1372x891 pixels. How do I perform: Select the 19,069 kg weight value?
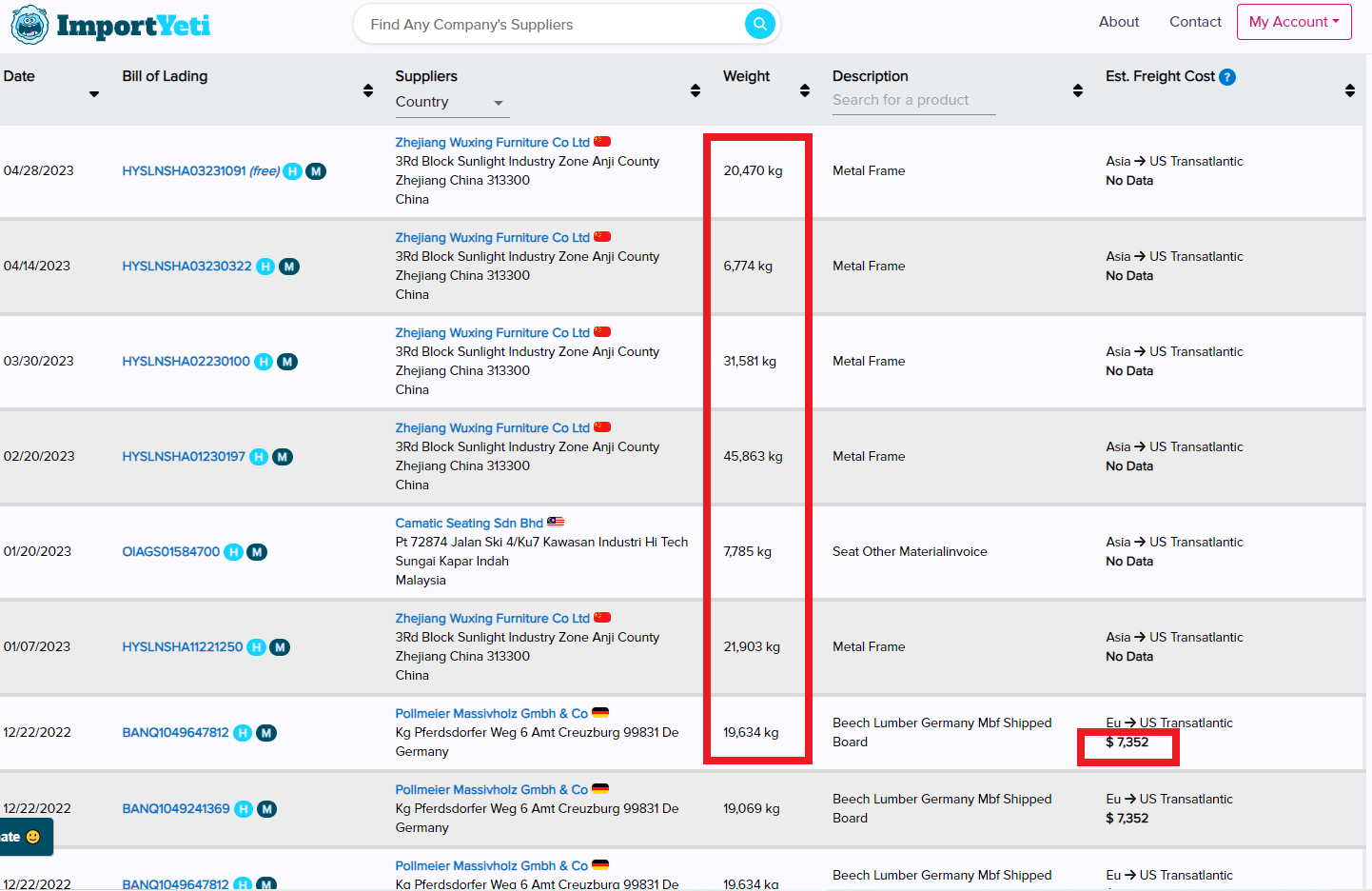coord(751,809)
